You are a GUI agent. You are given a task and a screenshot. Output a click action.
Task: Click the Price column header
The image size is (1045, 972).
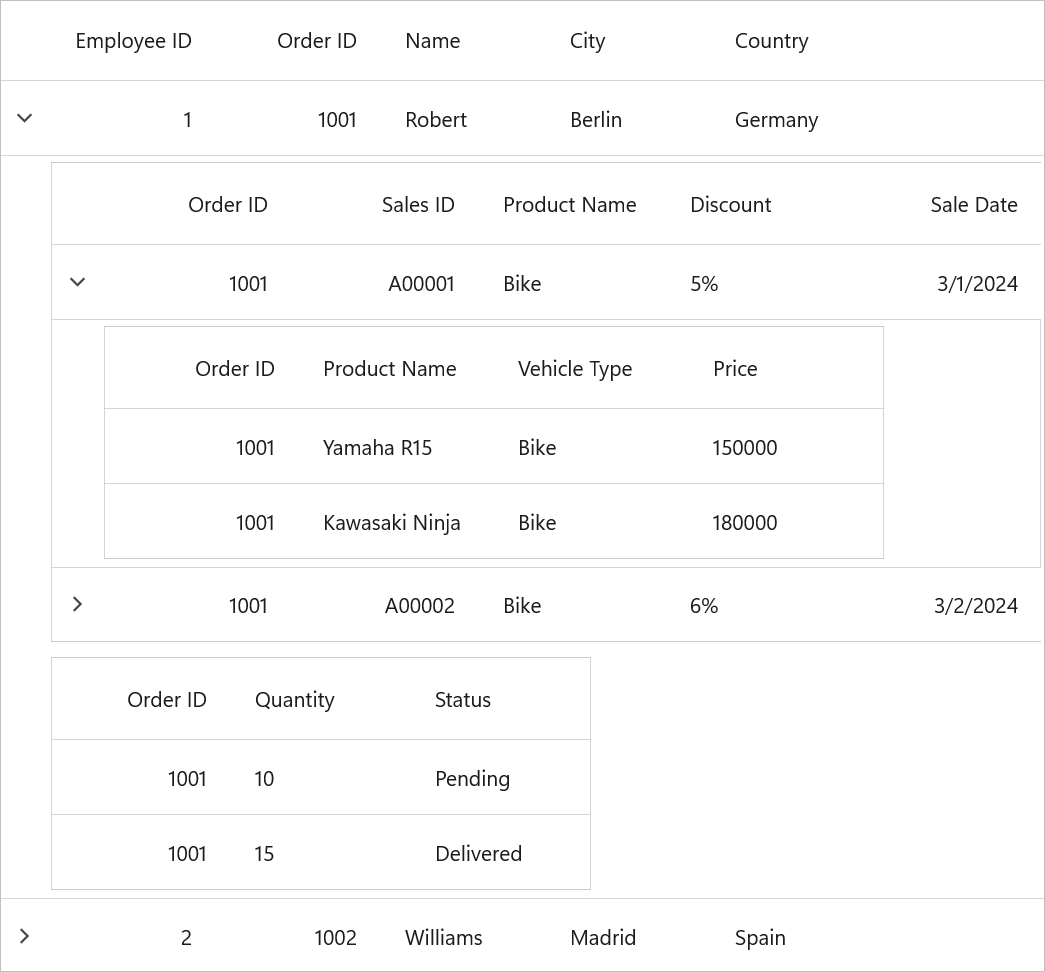tap(735, 369)
